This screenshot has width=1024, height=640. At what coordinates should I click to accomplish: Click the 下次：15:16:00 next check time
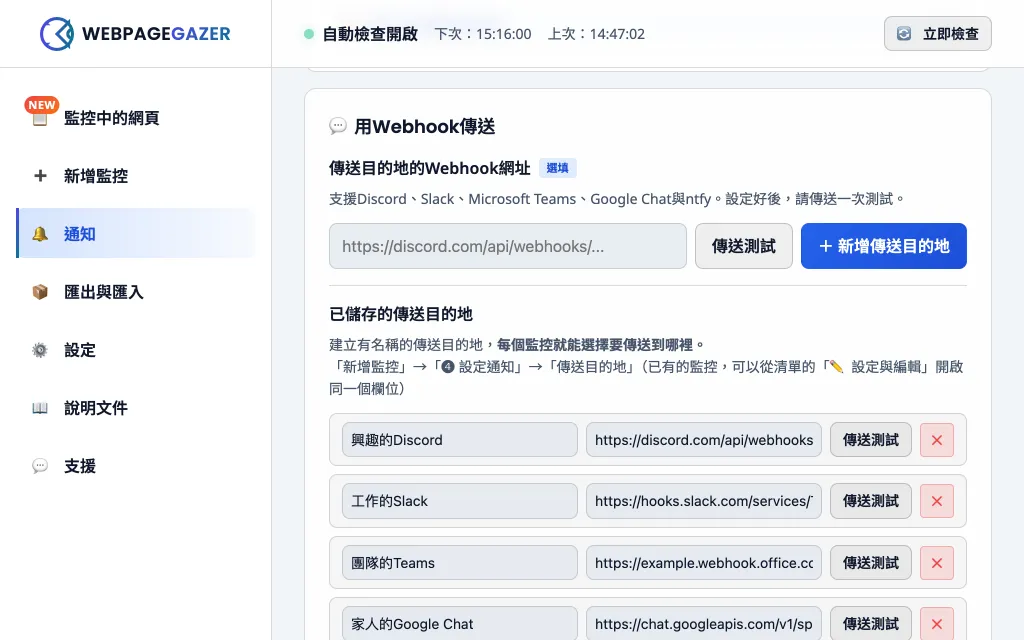click(x=483, y=34)
